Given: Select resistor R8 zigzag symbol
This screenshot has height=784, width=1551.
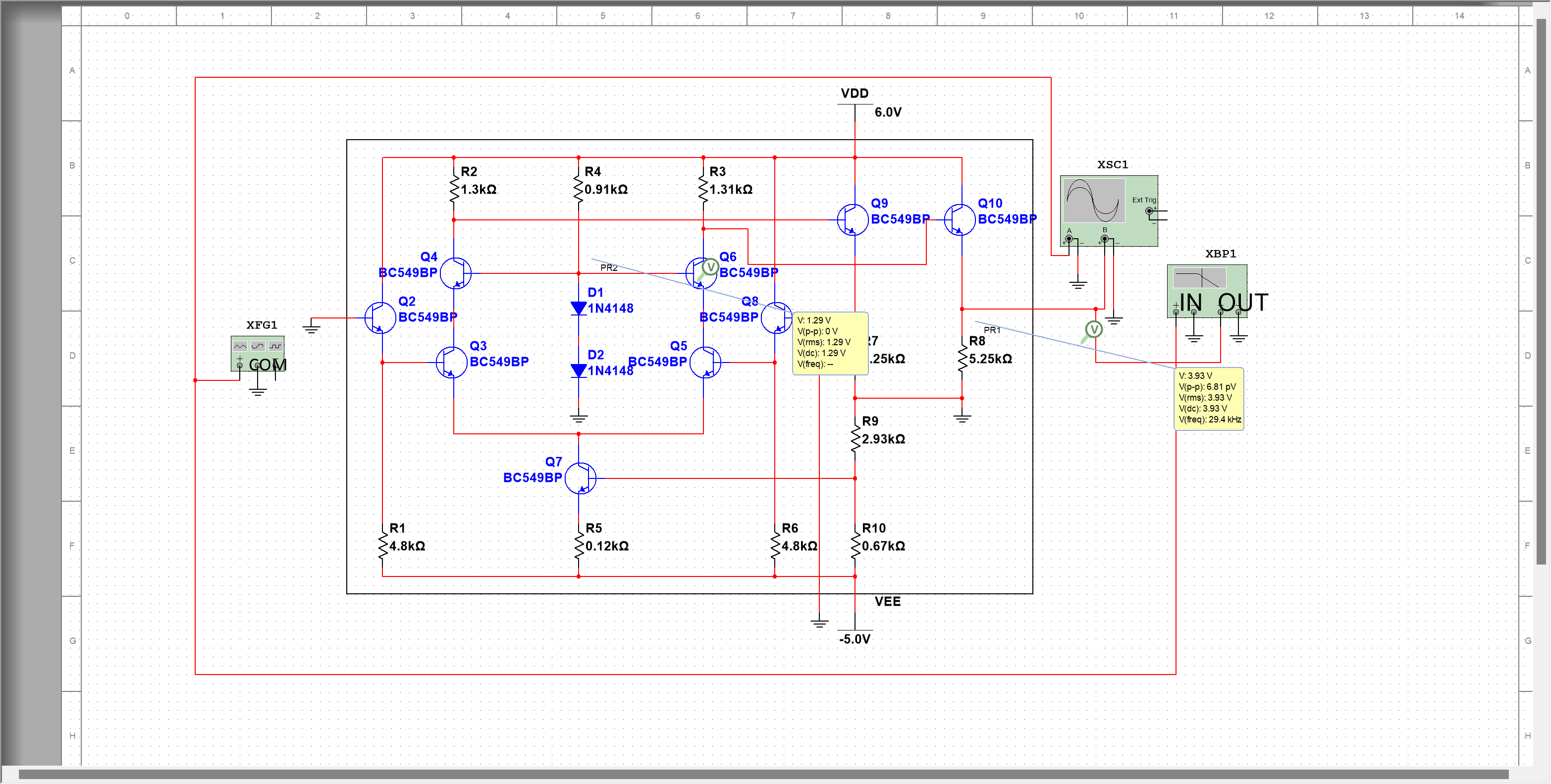Looking at the screenshot, I should coord(962,359).
